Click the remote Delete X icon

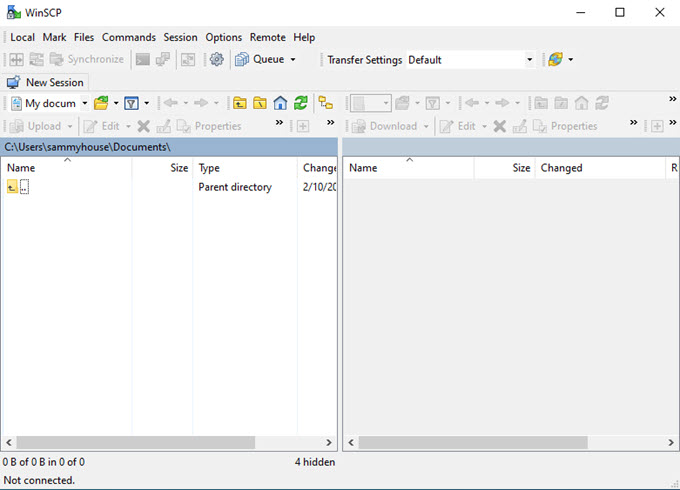(500, 126)
